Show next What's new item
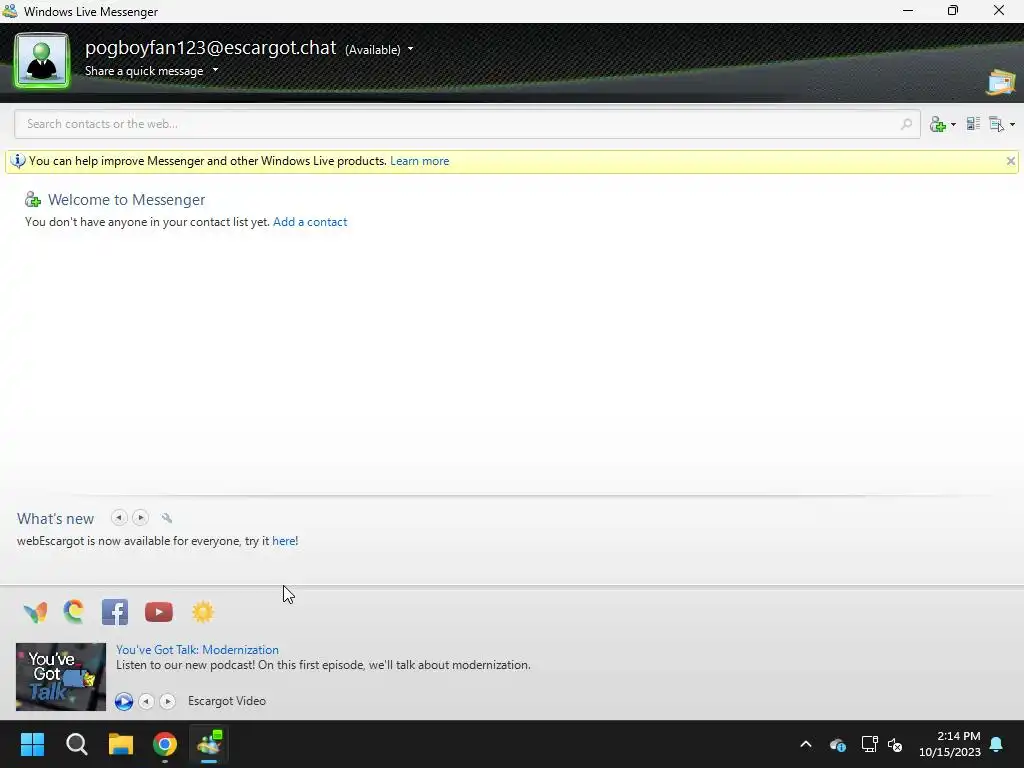This screenshot has width=1024, height=768. tap(140, 518)
